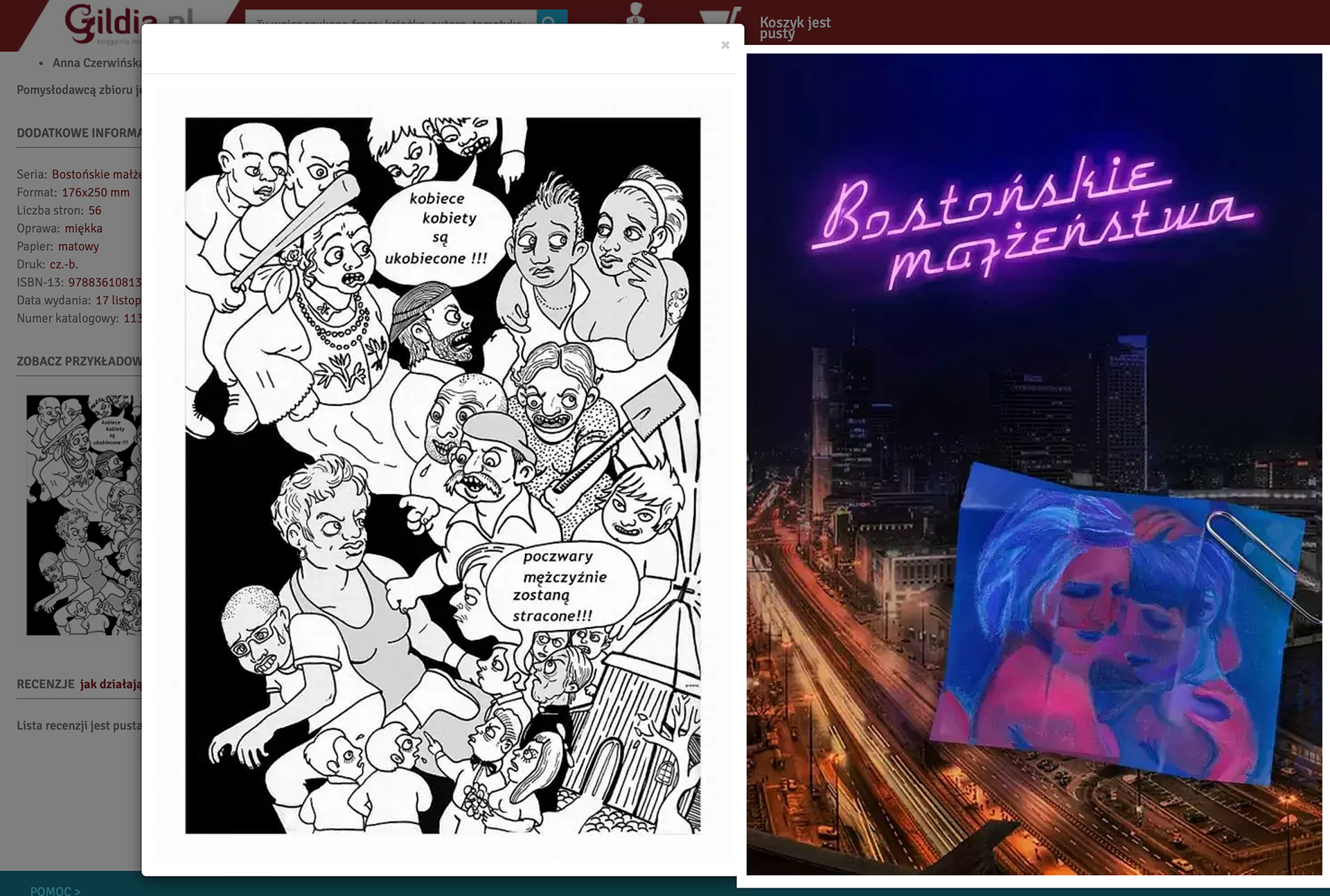Screen dimensions: 1330x896
Task: Click the search magnifier button
Action: [552, 17]
